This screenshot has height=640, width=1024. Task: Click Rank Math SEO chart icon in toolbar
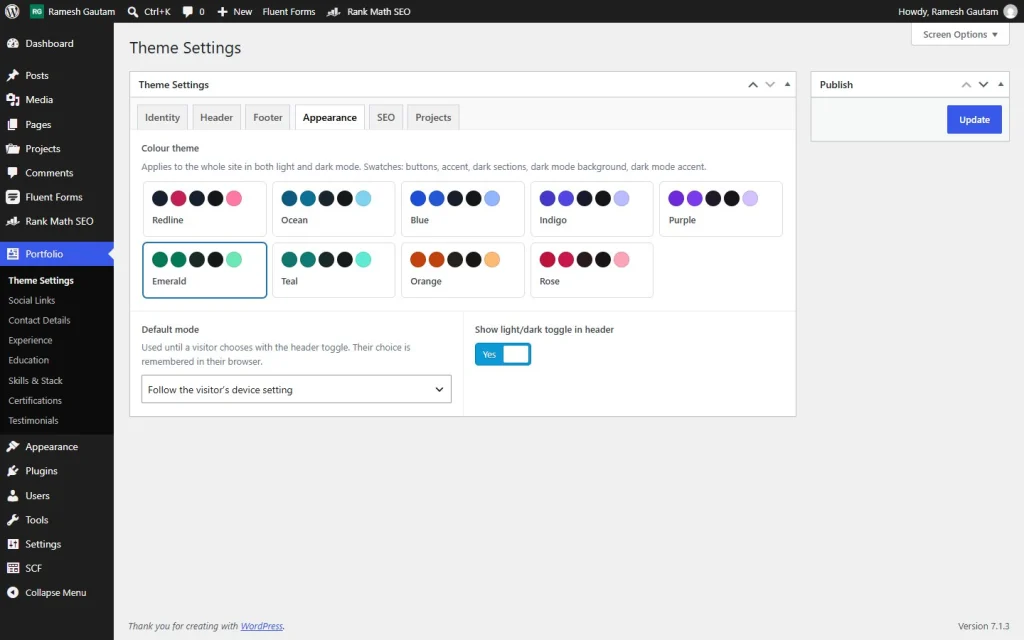pyautogui.click(x=333, y=12)
